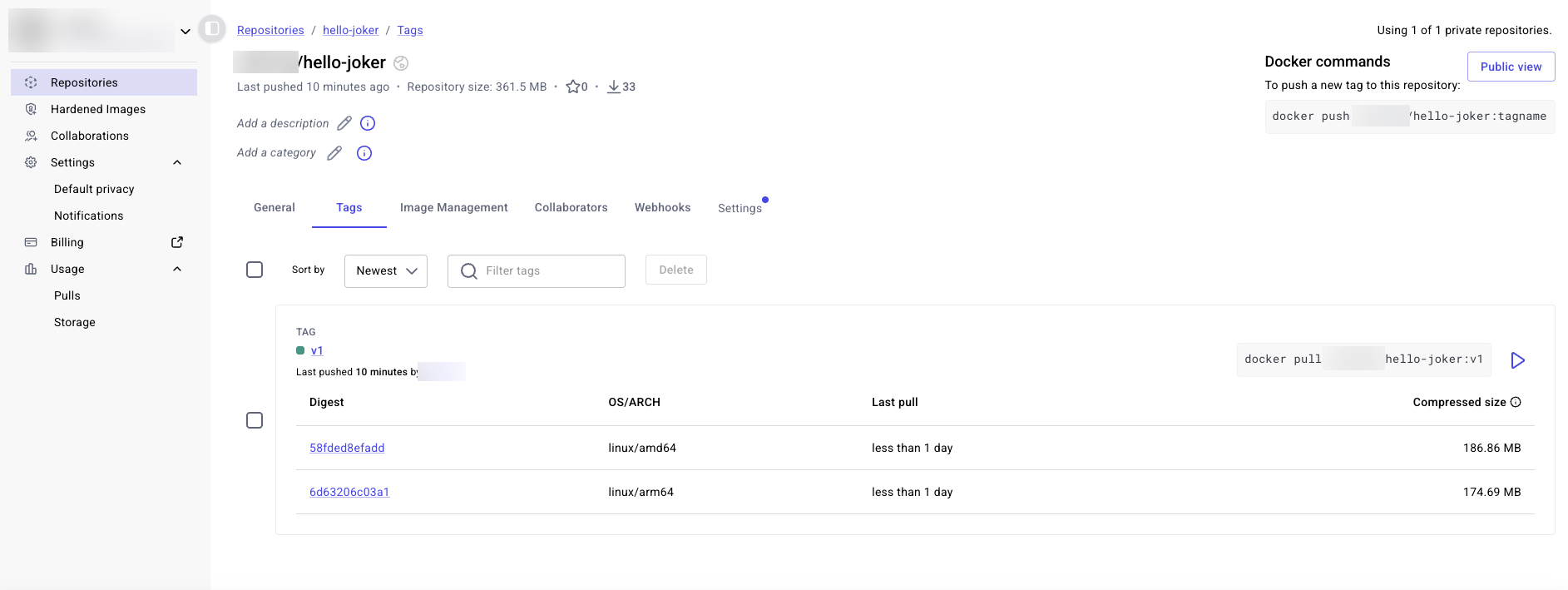Click "Add a category" text

pos(276,152)
